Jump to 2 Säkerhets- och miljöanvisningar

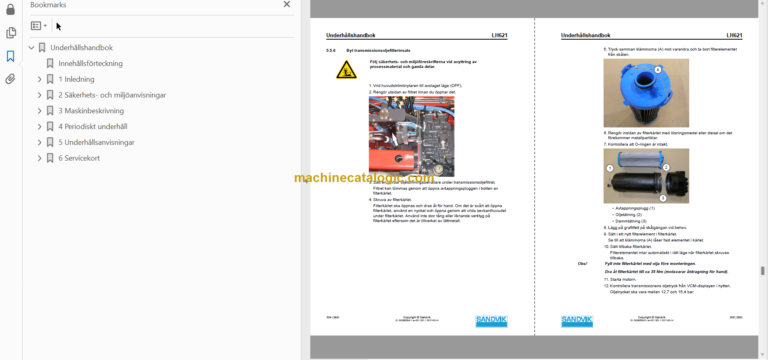coord(112,95)
